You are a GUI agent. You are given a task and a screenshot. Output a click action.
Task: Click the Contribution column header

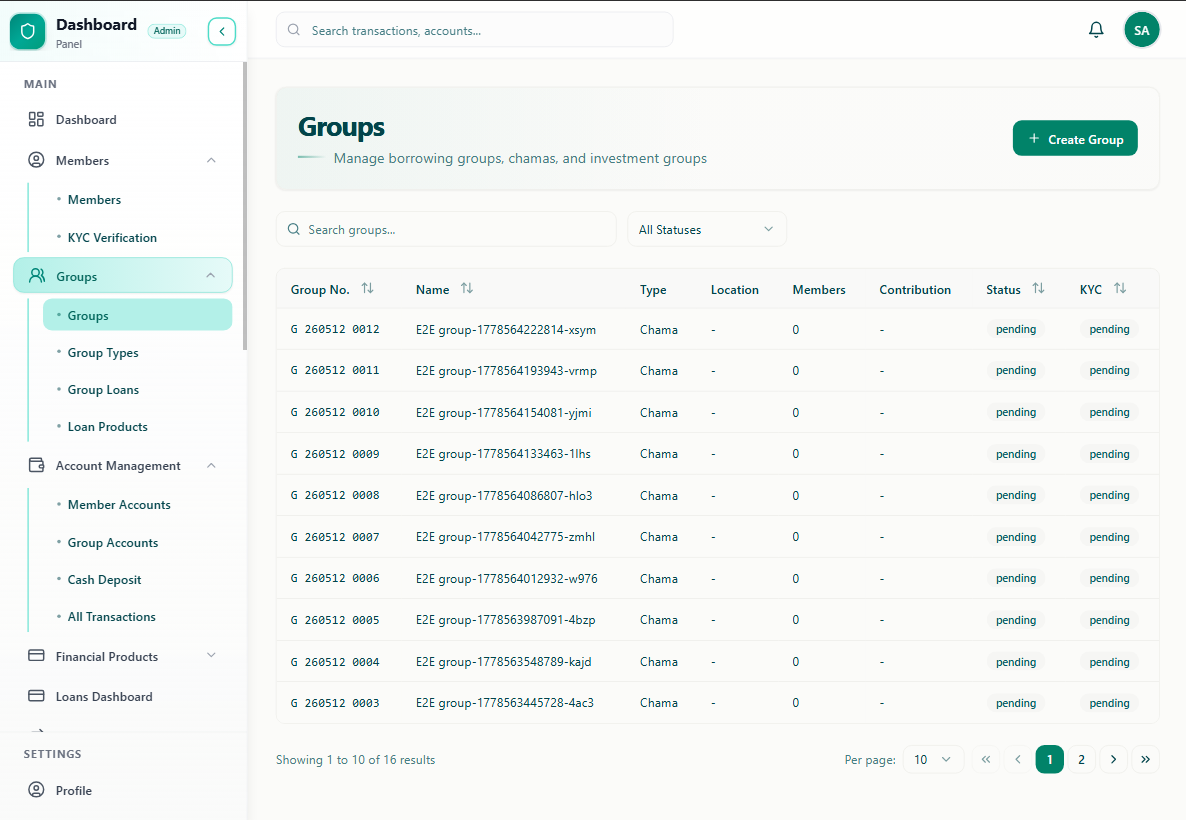click(914, 290)
